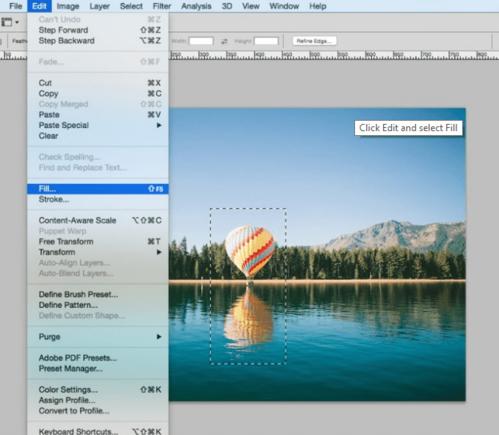The width and height of the screenshot is (499, 435).
Task: Open Adobe PDF Presets... item
Action: point(98,358)
